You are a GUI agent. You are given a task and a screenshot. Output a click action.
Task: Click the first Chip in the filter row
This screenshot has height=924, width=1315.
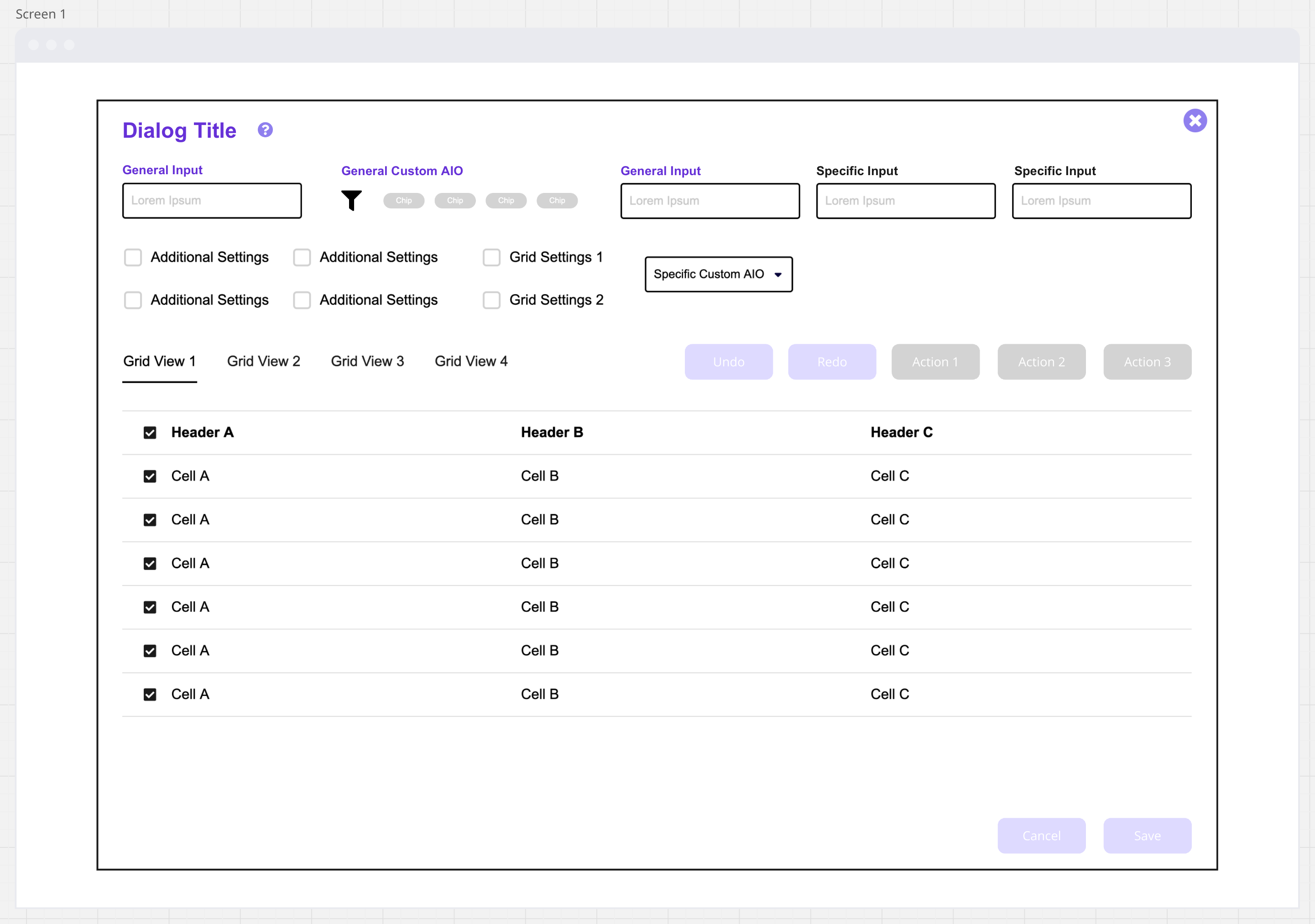click(x=403, y=200)
